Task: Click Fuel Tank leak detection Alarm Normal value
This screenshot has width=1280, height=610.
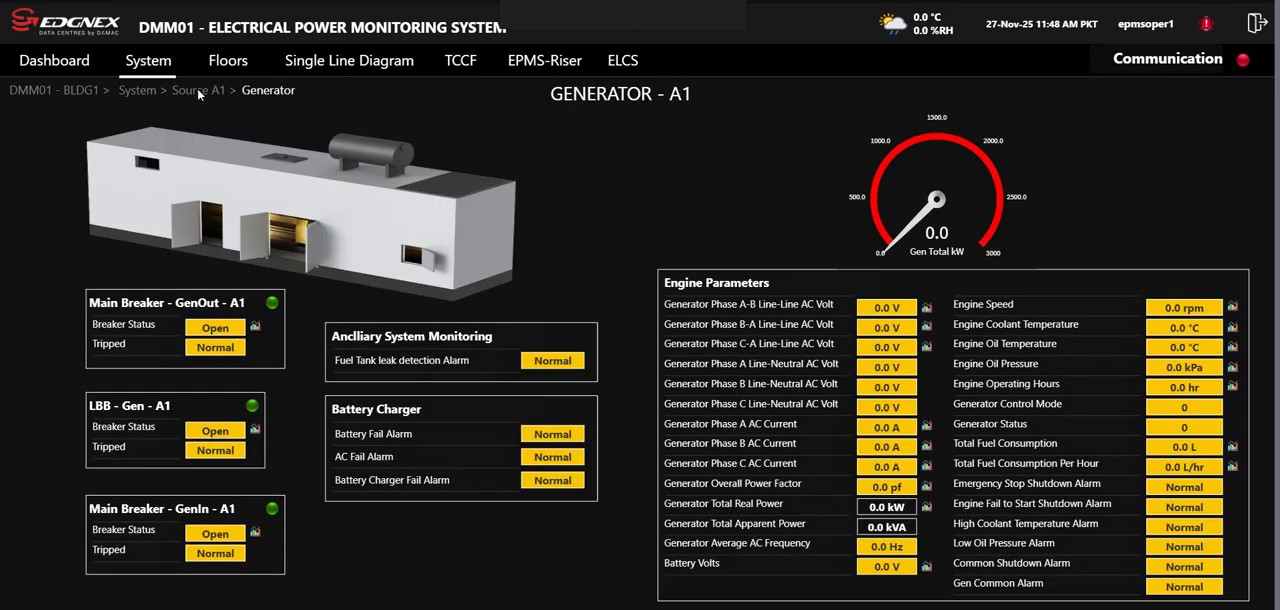Action: tap(553, 361)
